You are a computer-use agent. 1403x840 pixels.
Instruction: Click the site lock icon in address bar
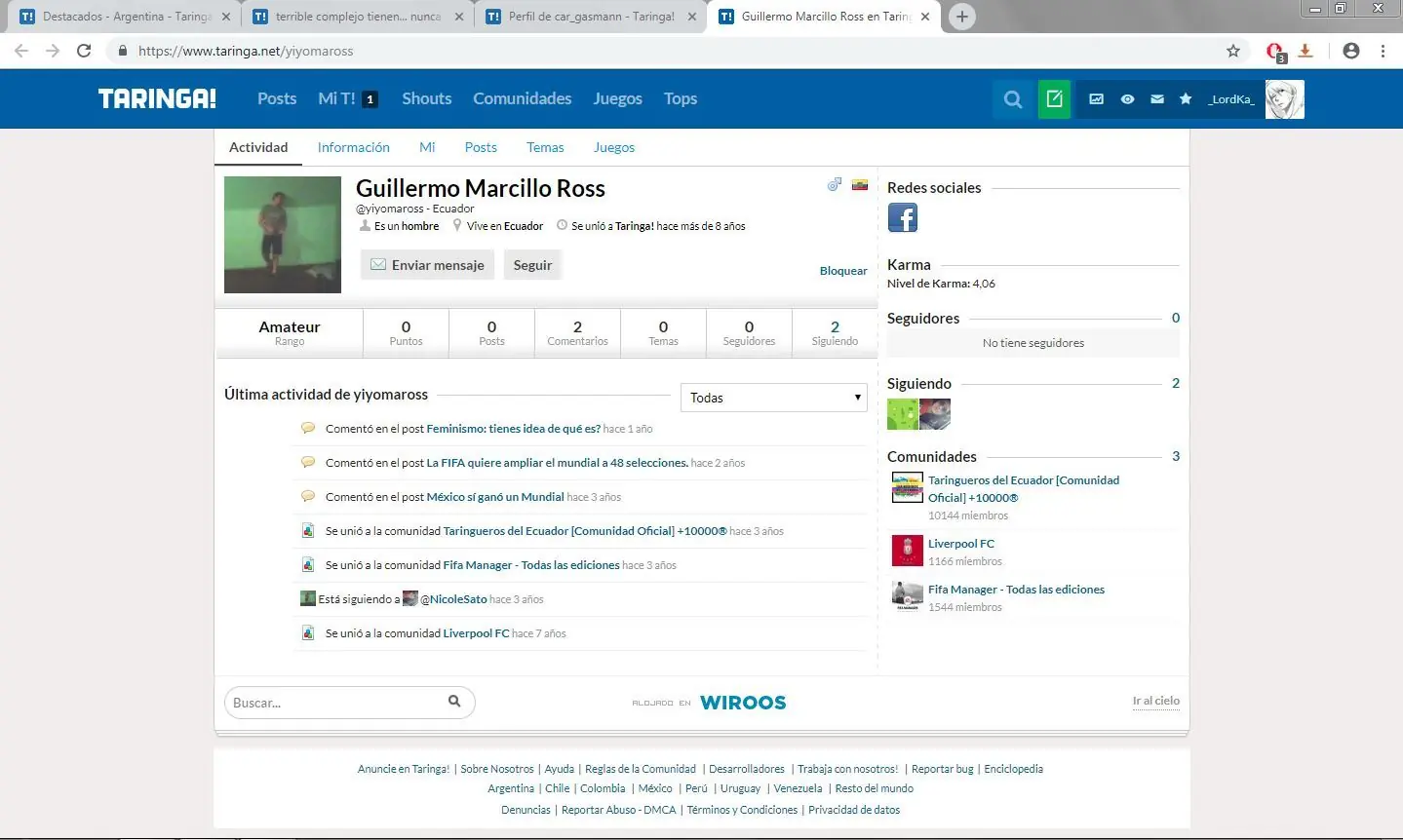coord(122,51)
